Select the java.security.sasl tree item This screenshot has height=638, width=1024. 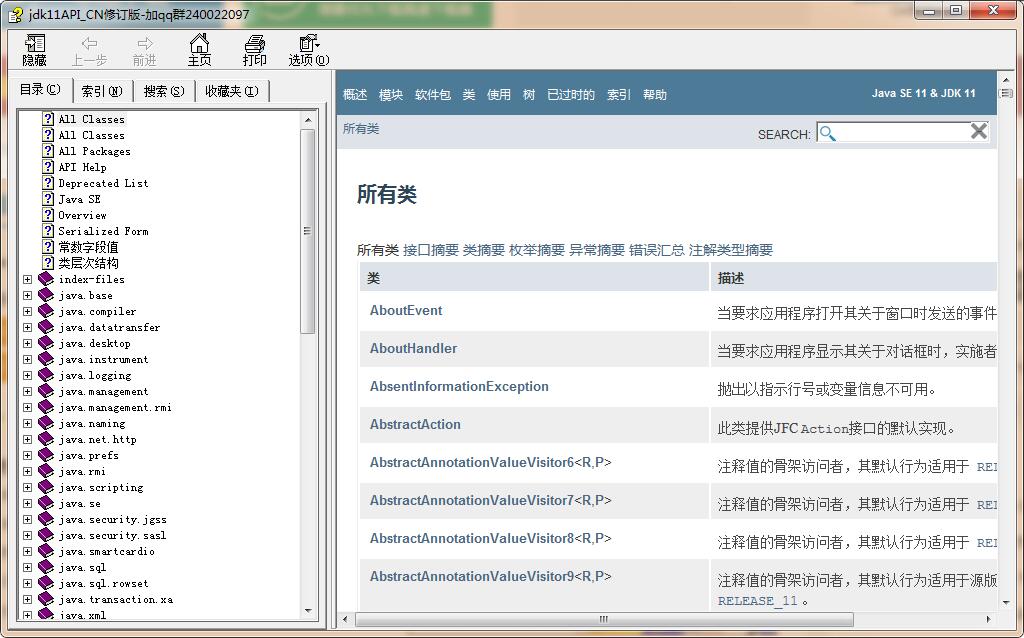pyautogui.click(x=112, y=535)
